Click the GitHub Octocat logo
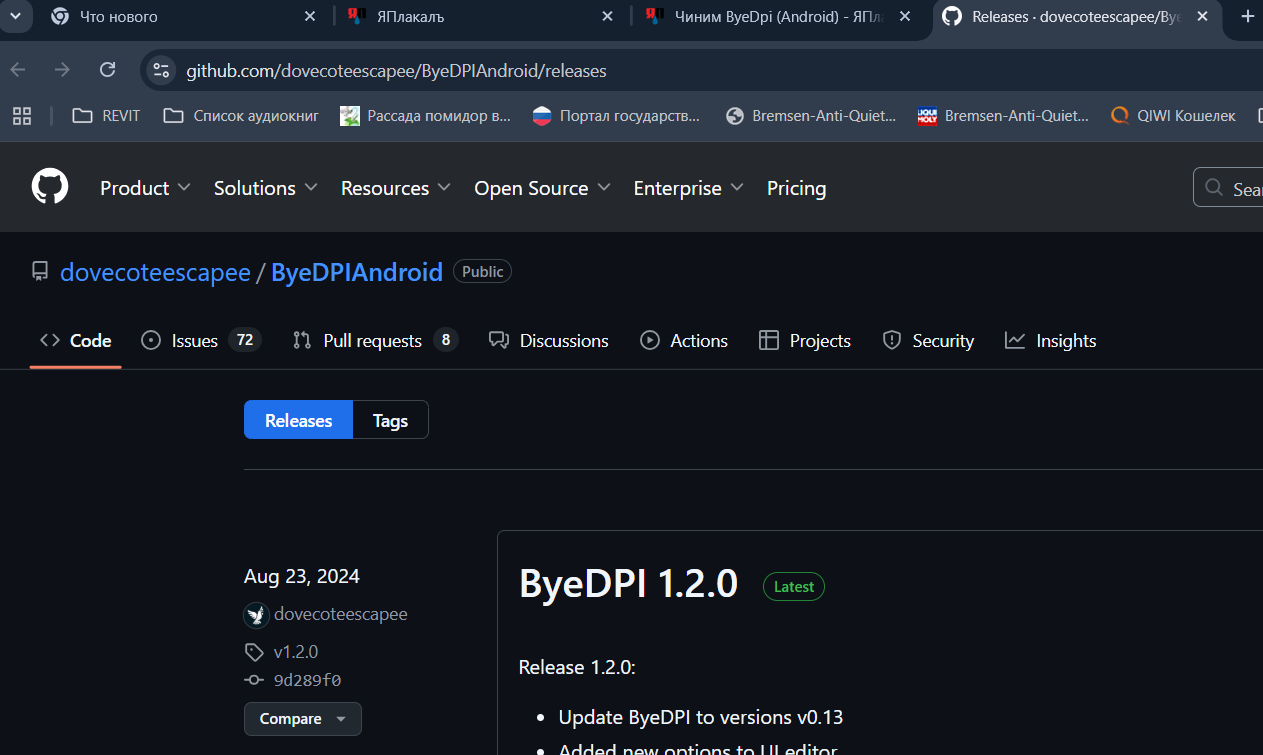Viewport: 1263px width, 755px height. tap(50, 187)
